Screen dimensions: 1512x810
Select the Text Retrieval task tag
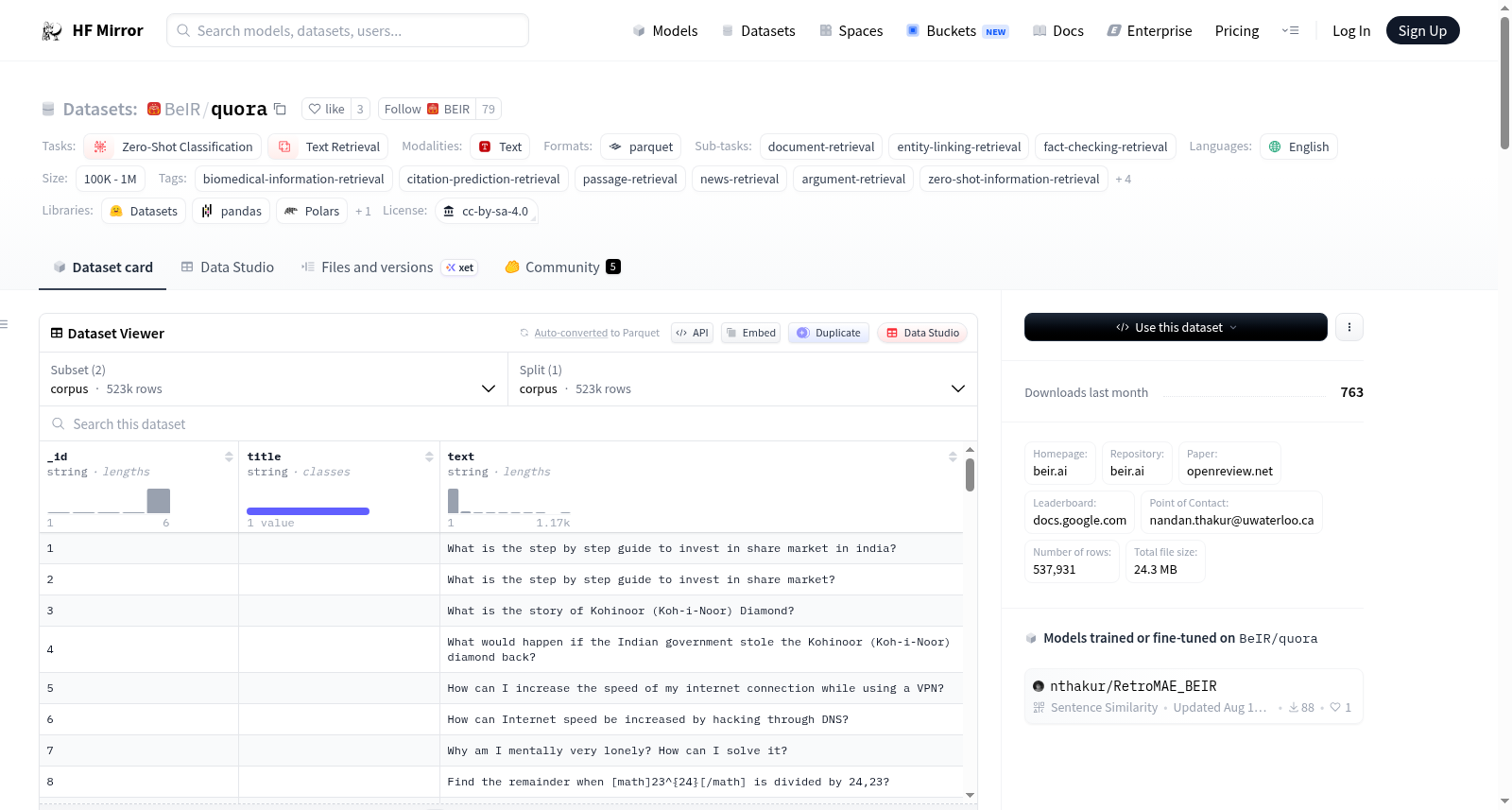point(328,146)
